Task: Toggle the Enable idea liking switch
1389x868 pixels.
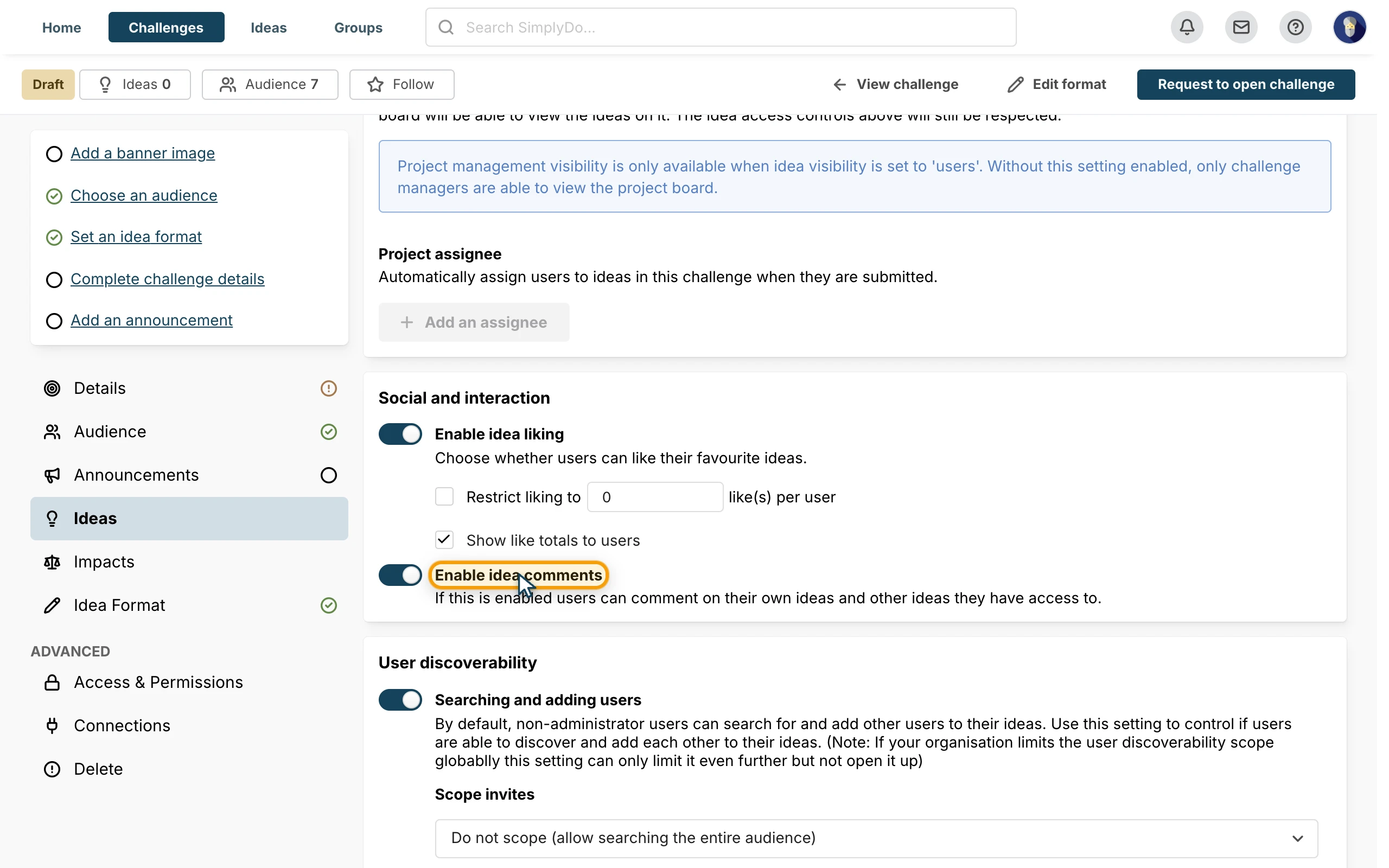Action: [400, 434]
